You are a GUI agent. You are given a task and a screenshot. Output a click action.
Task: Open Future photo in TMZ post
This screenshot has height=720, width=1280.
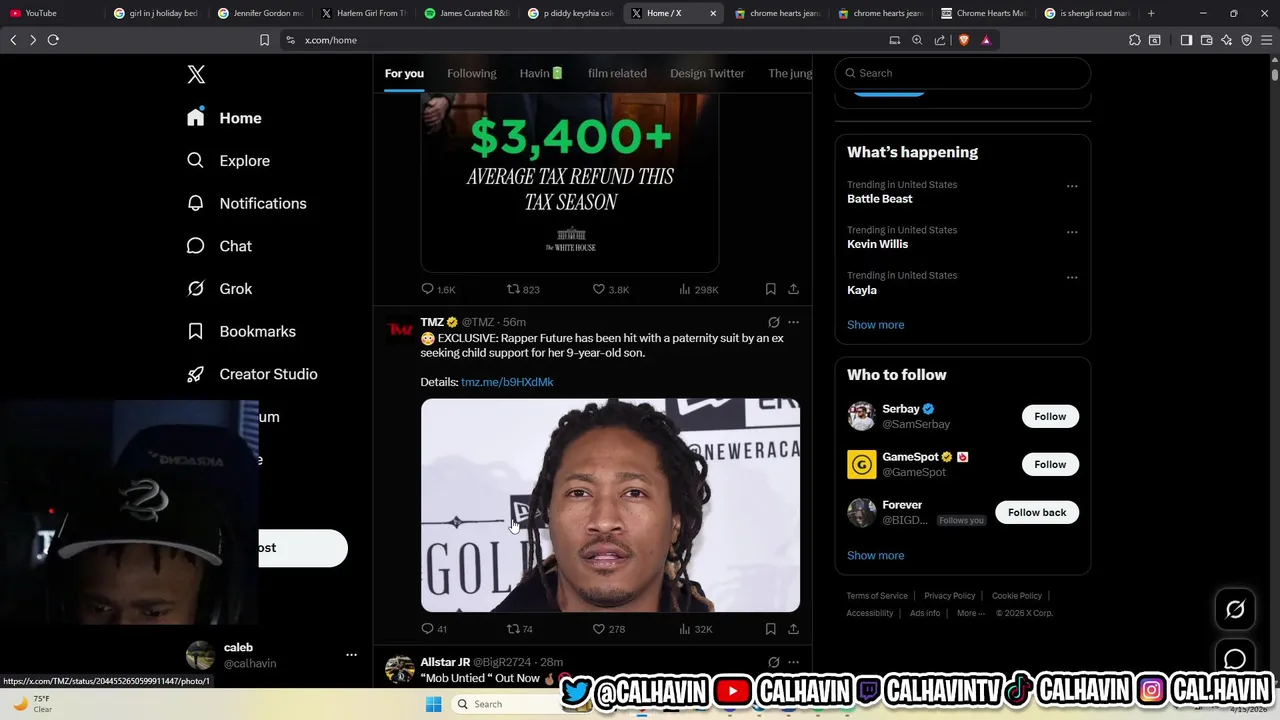pyautogui.click(x=610, y=505)
